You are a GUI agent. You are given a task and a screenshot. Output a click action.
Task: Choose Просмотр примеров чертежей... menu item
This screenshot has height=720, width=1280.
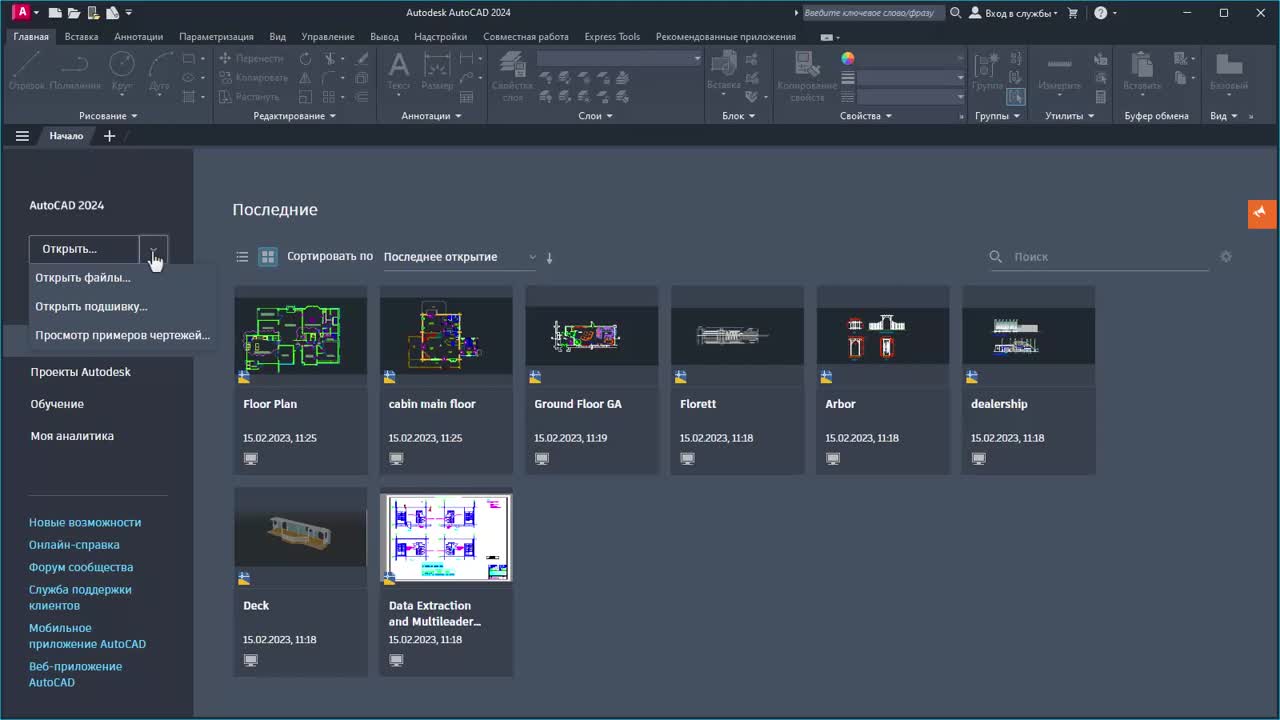122,336
